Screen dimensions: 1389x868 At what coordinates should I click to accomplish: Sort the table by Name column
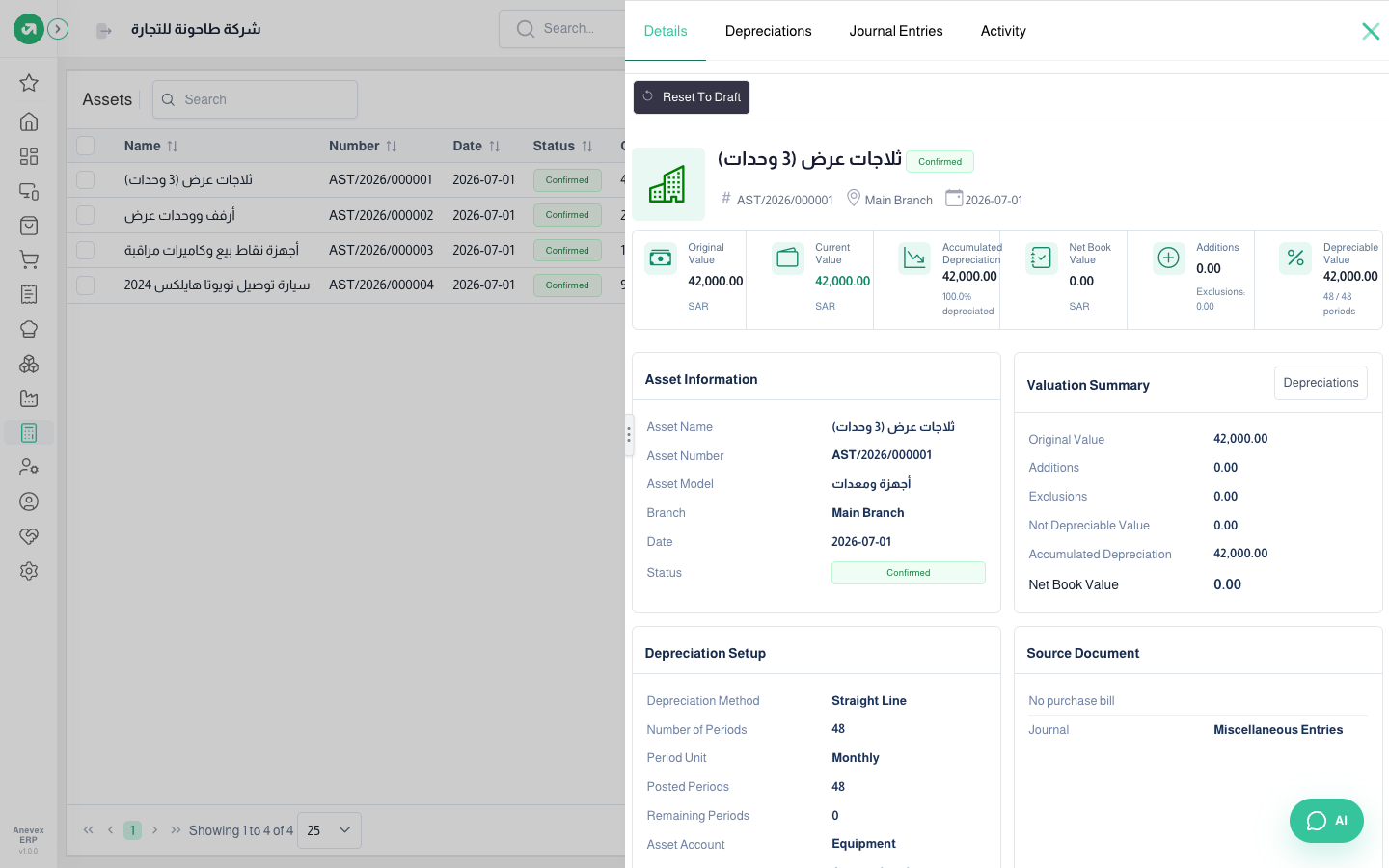pos(151,146)
